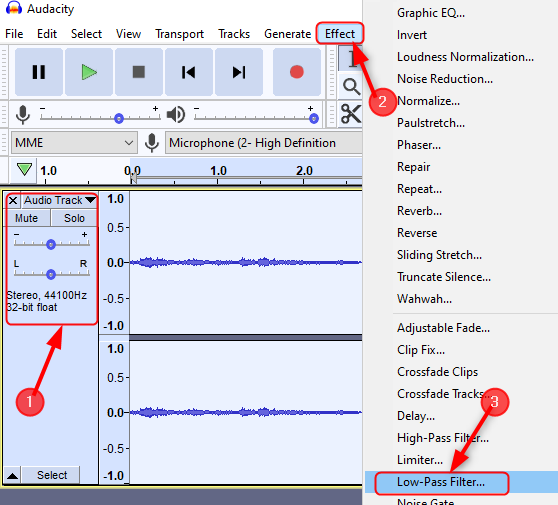Viewport: 558px width, 505px height.
Task: Choose Limiter... effect
Action: click(x=420, y=460)
